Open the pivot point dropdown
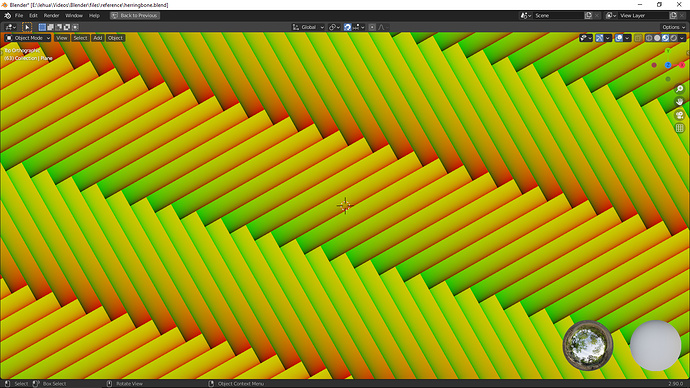 point(334,27)
